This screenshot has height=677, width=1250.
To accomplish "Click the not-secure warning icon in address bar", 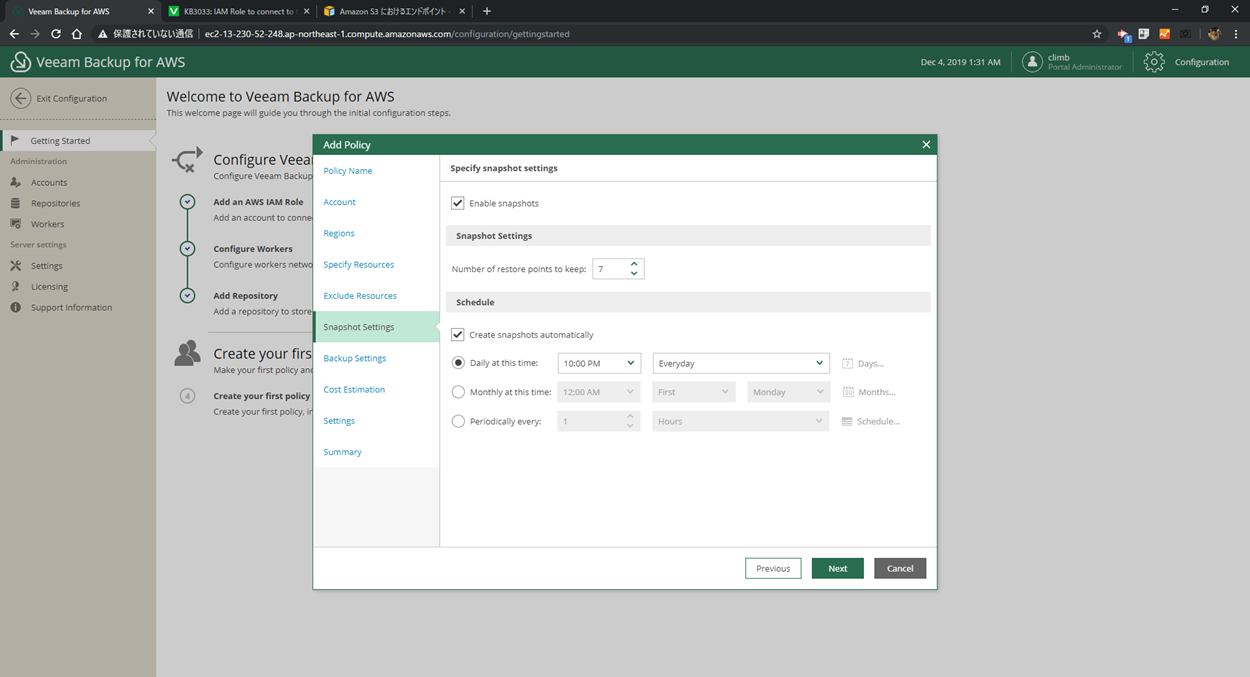I will 102,34.
